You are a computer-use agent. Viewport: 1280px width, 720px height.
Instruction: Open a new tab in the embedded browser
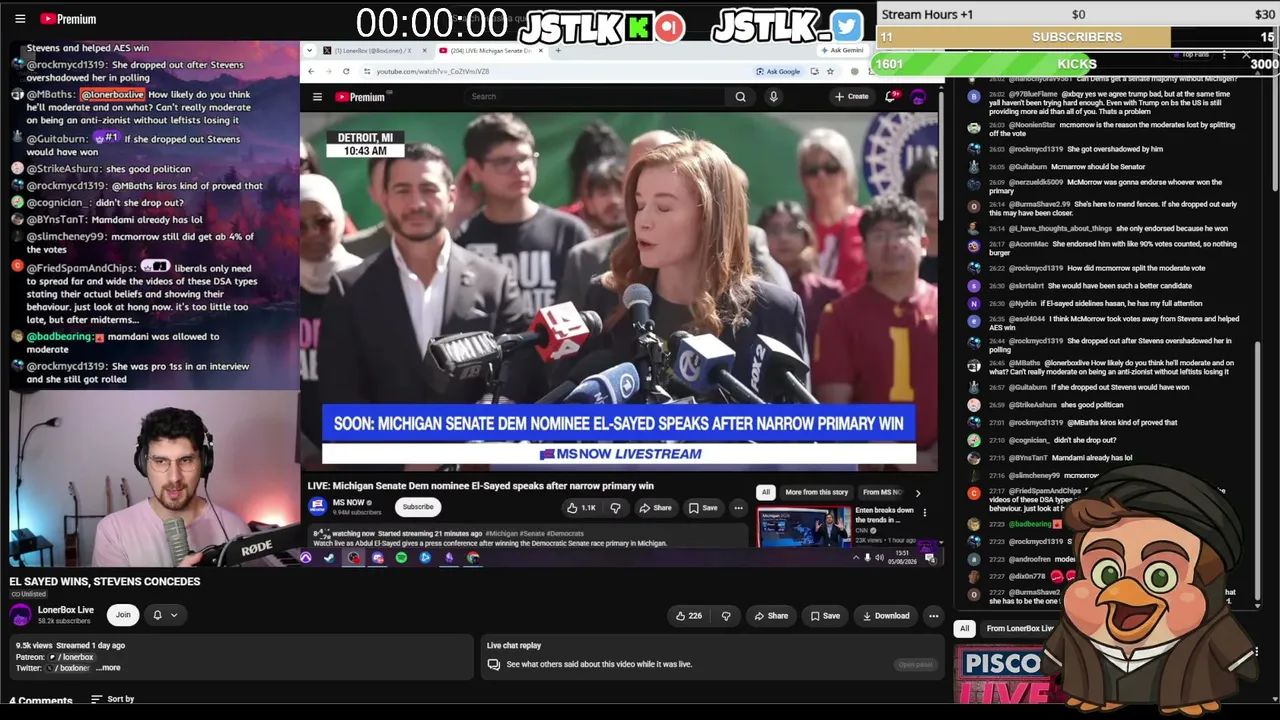(x=558, y=50)
